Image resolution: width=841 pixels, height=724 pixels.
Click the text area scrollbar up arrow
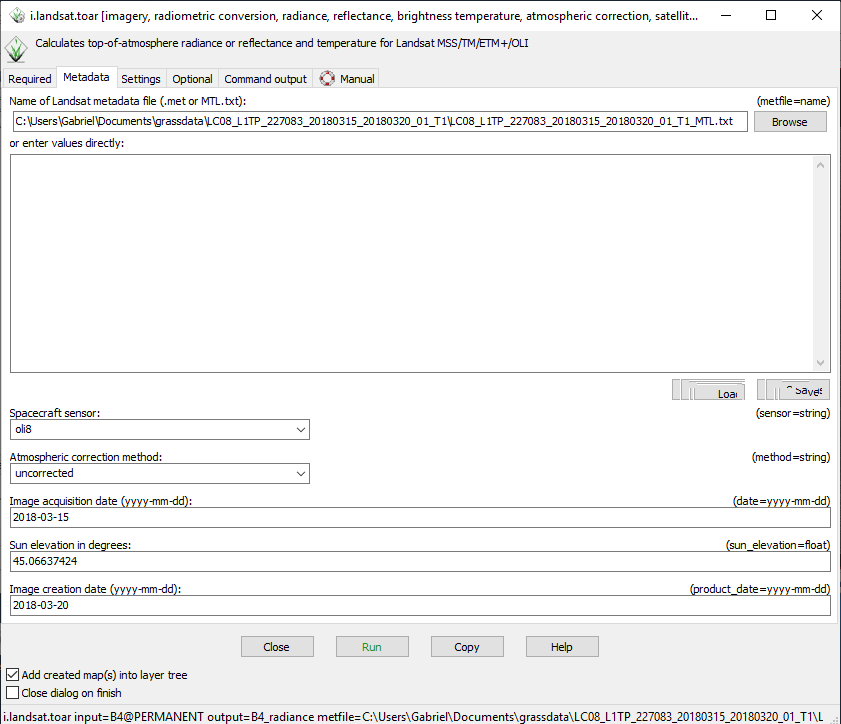821,165
